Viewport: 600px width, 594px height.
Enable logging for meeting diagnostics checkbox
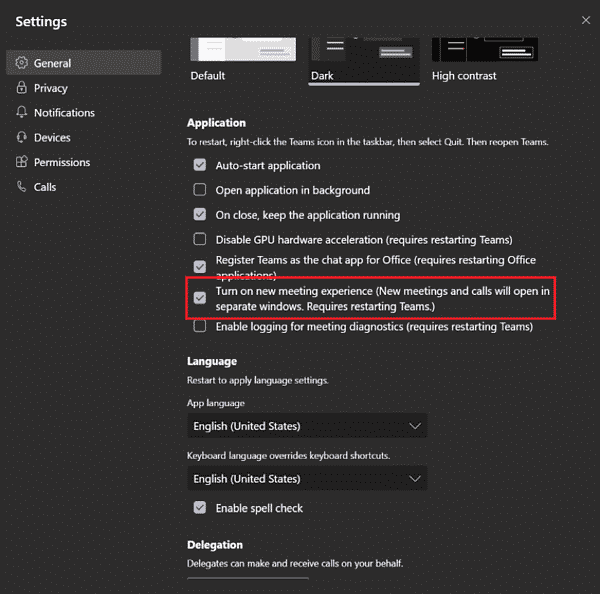coord(200,327)
